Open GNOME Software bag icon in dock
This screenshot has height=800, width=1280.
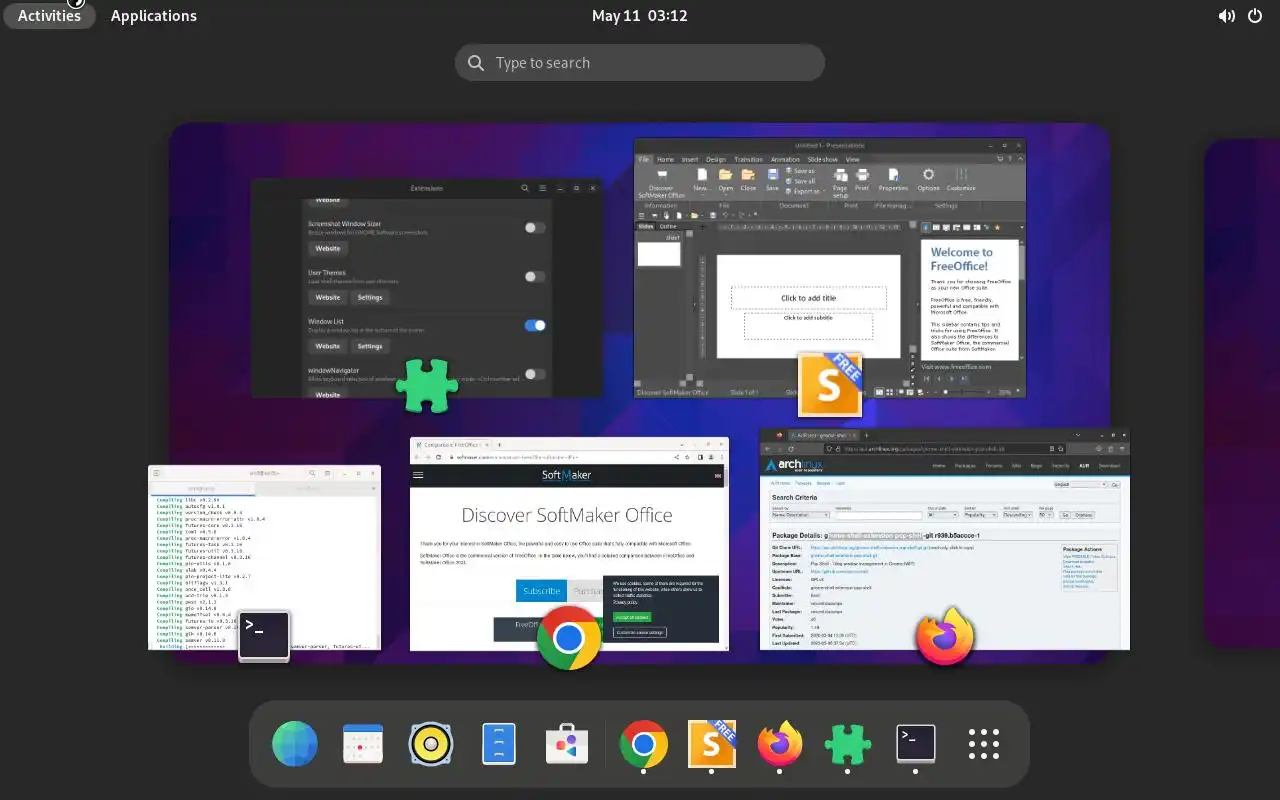point(567,744)
